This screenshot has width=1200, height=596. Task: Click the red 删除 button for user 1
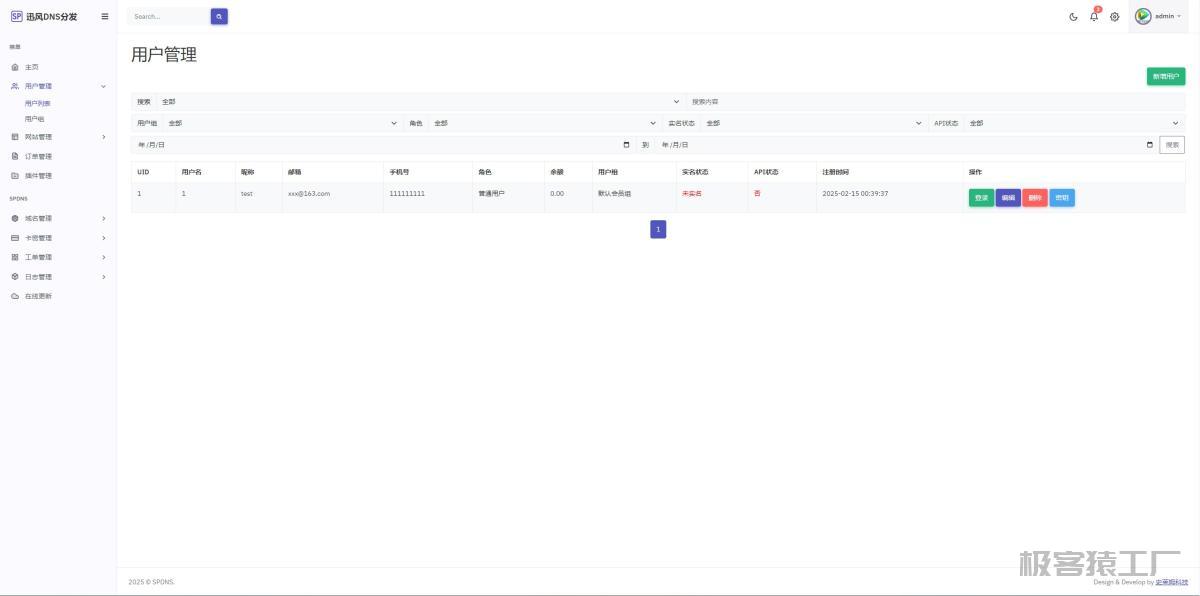pos(1035,198)
